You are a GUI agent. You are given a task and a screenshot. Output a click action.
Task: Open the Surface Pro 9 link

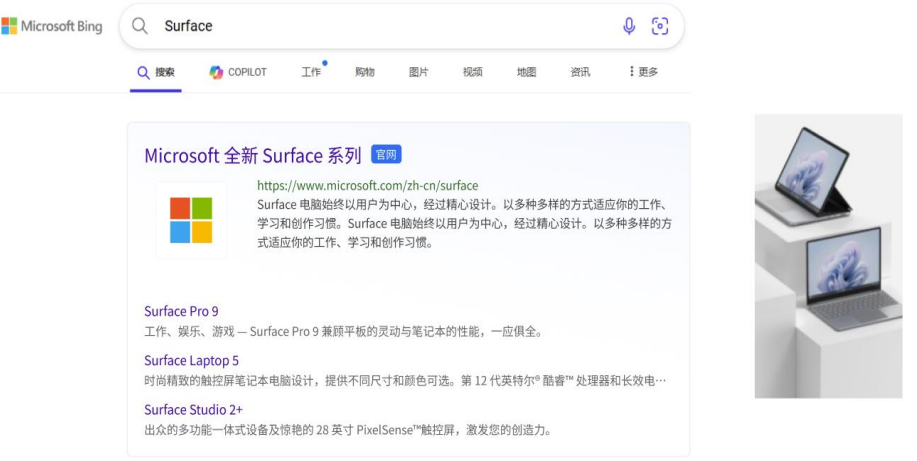(x=181, y=311)
